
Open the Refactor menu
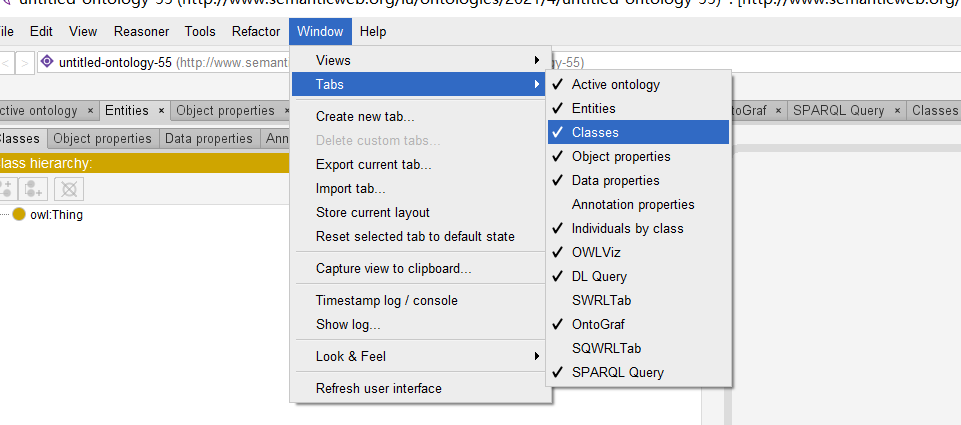pos(256,32)
